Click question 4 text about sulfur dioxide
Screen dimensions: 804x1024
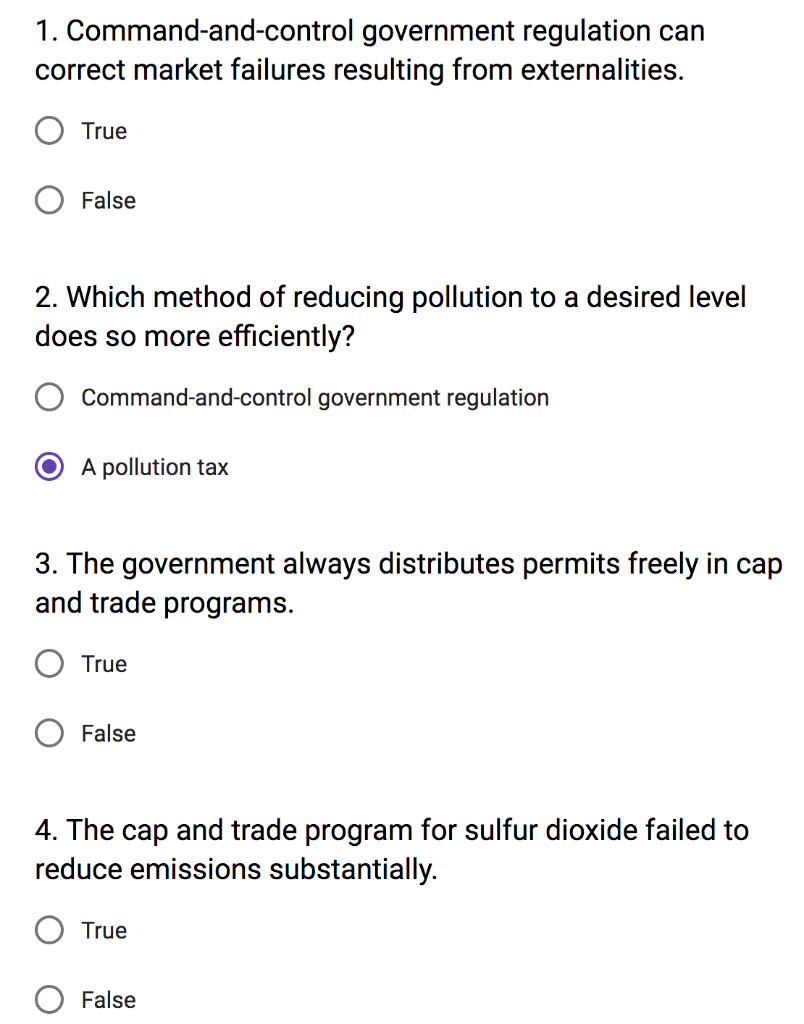pos(390,849)
